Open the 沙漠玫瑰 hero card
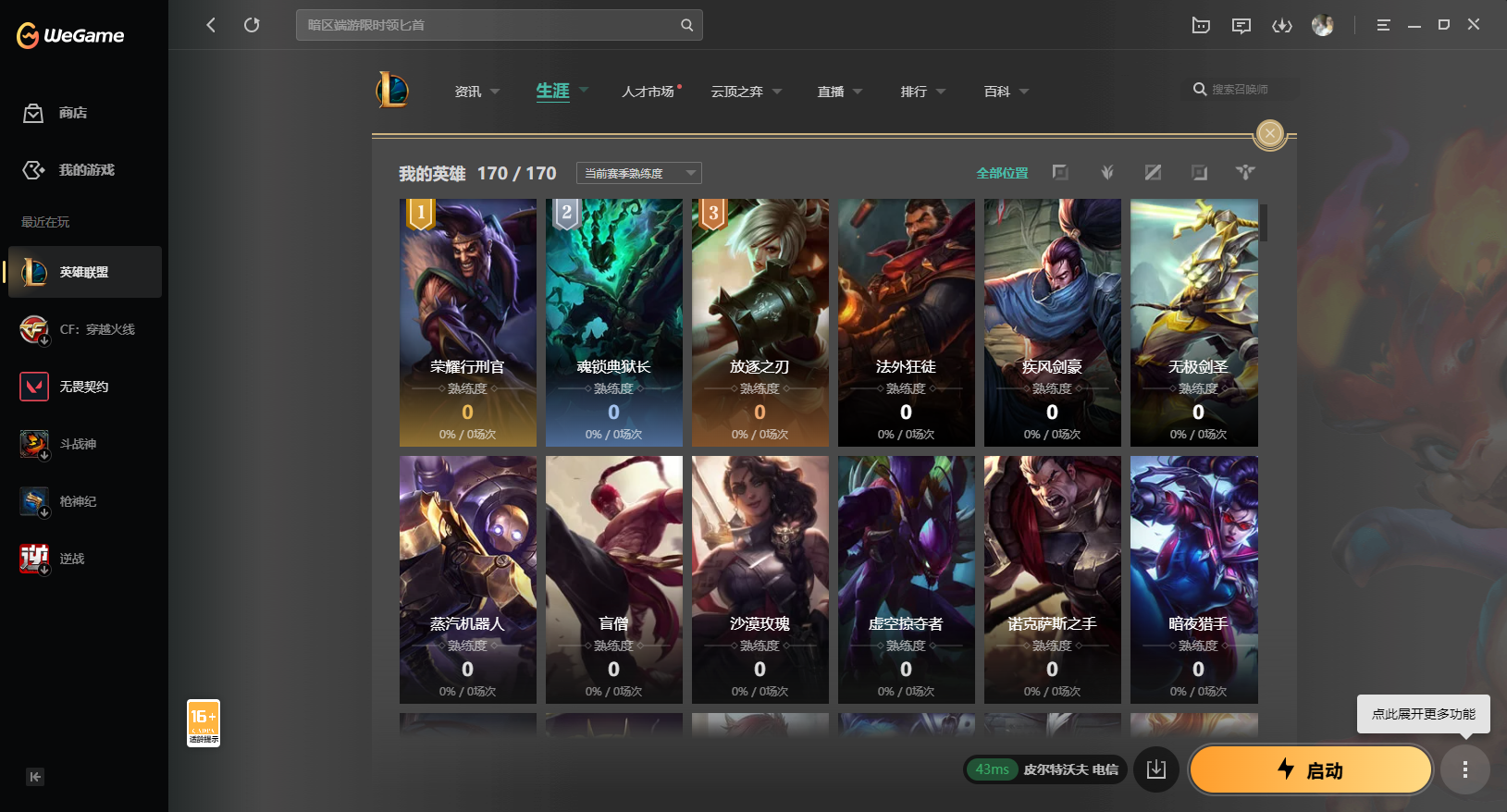The image size is (1507, 812). pyautogui.click(x=760, y=580)
